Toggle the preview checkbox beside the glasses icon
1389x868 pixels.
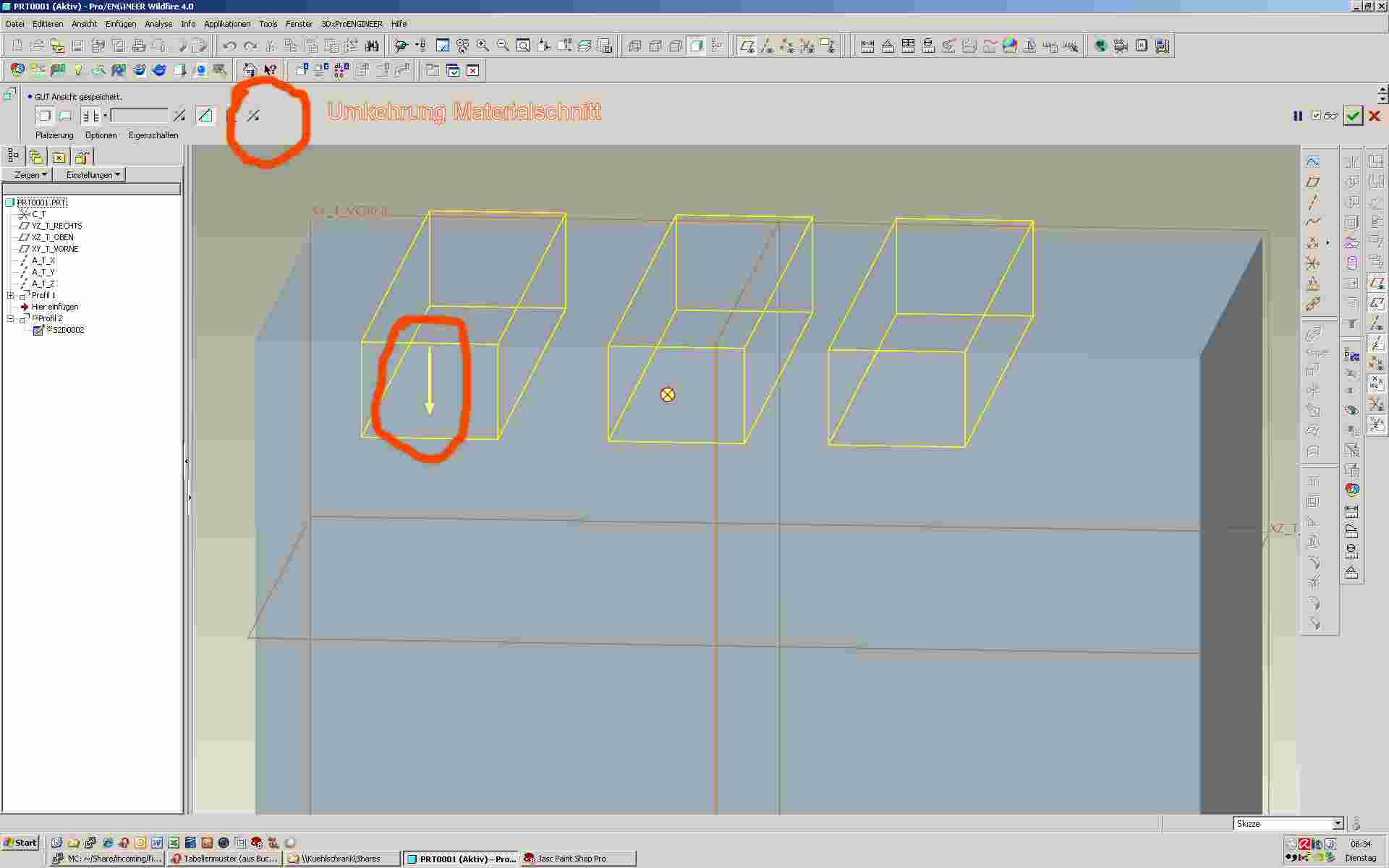[x=1316, y=116]
